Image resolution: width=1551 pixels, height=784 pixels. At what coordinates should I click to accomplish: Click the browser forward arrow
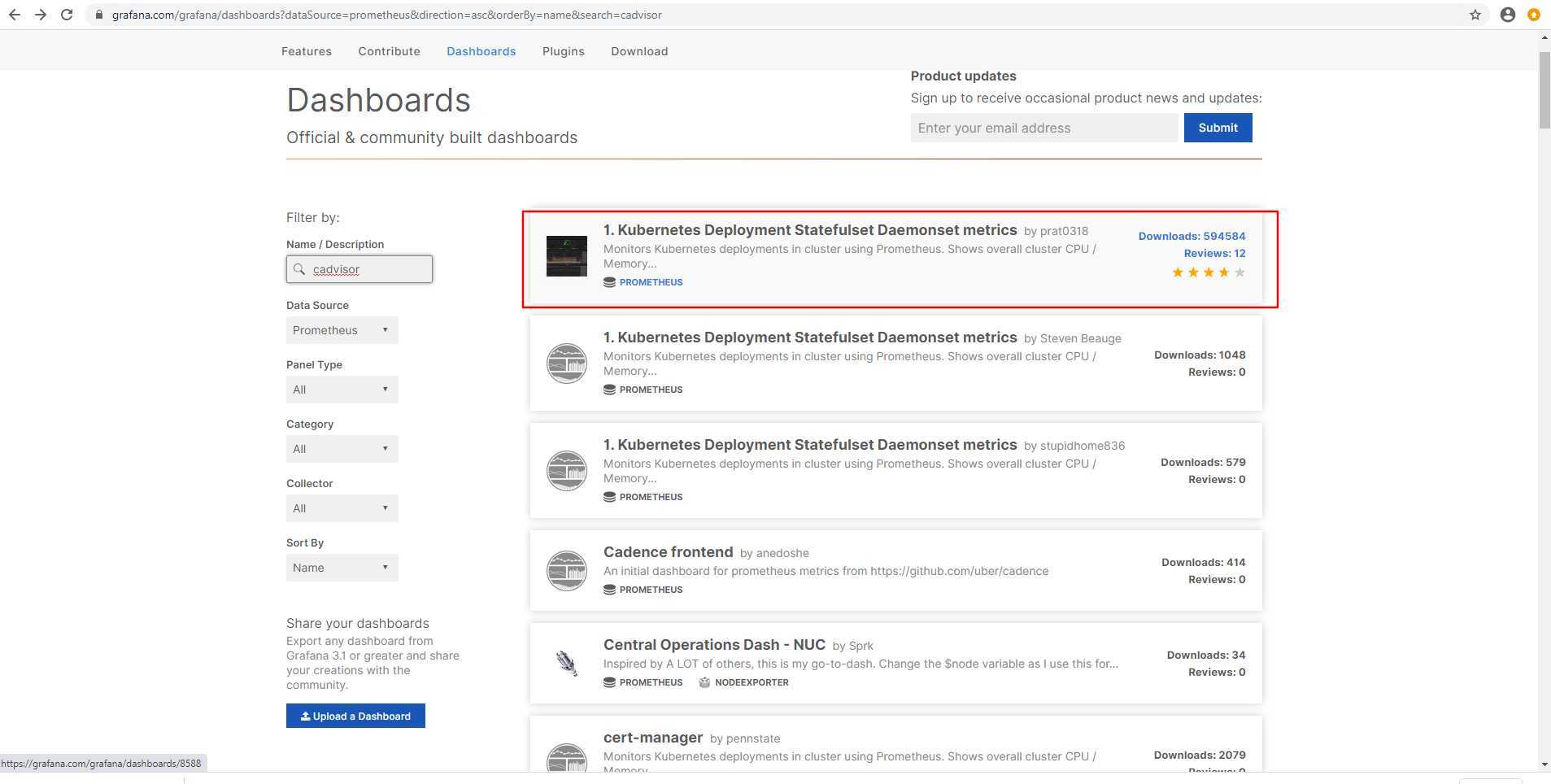click(x=41, y=15)
